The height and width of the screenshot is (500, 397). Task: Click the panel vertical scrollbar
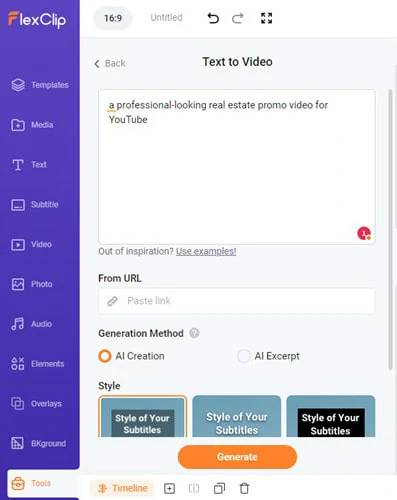click(x=390, y=229)
